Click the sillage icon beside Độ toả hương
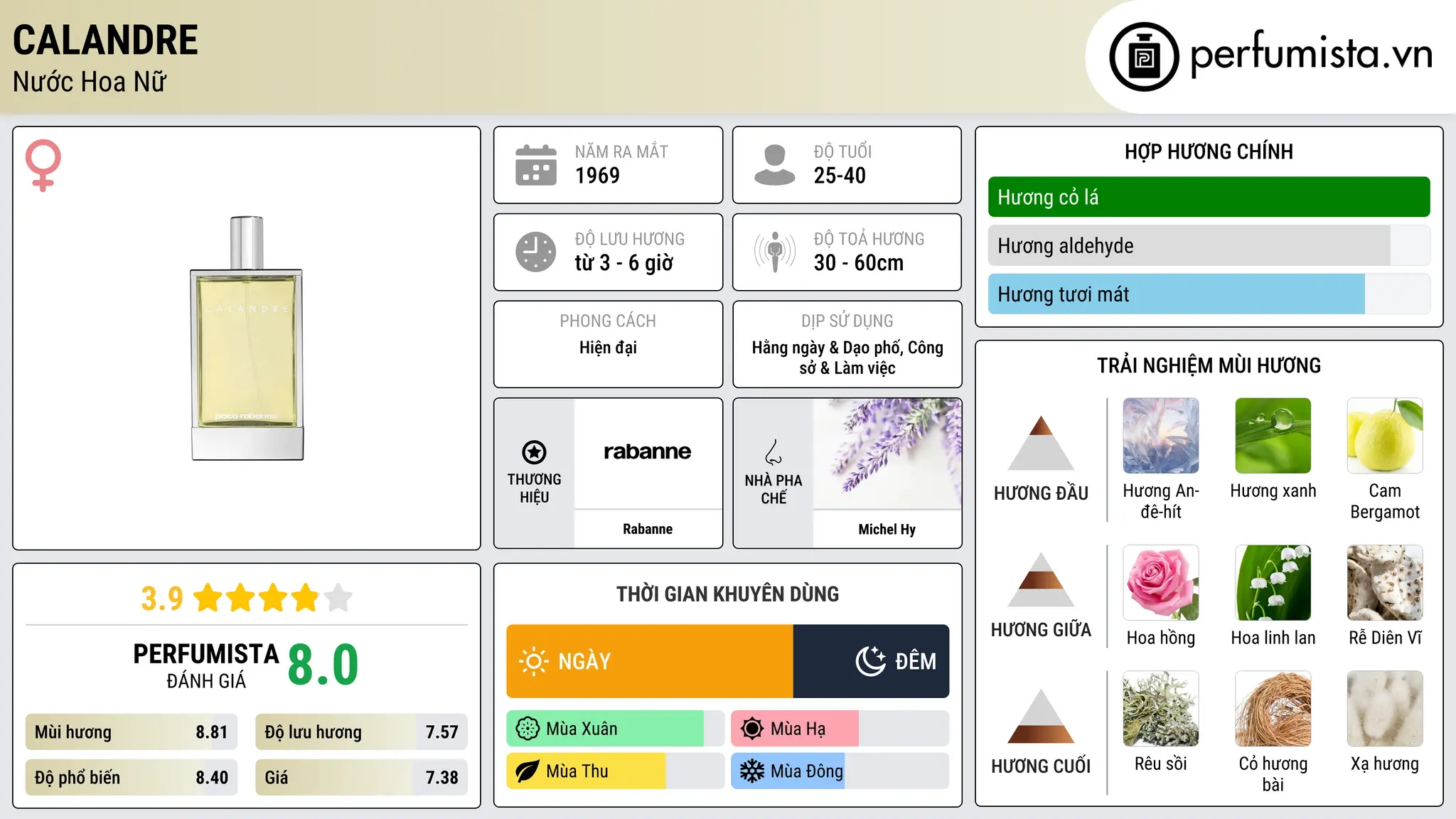The image size is (1456, 819). click(775, 252)
